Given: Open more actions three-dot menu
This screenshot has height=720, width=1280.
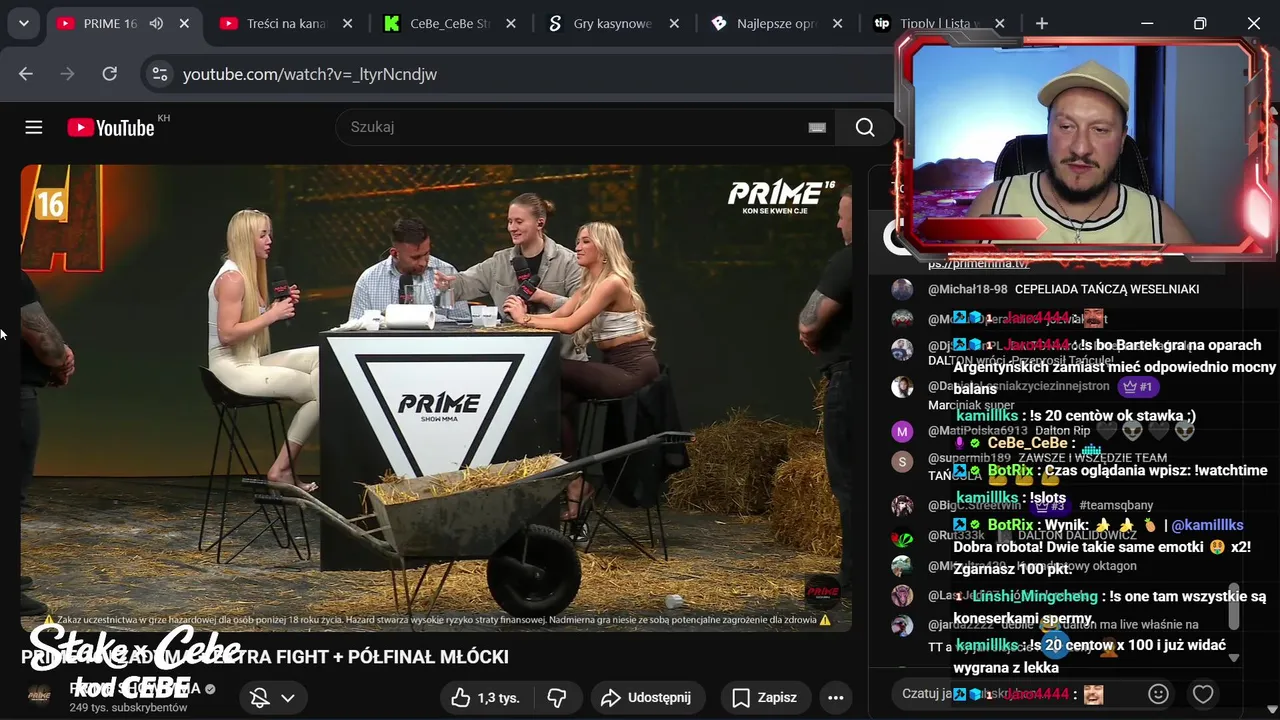Looking at the screenshot, I should pos(836,698).
